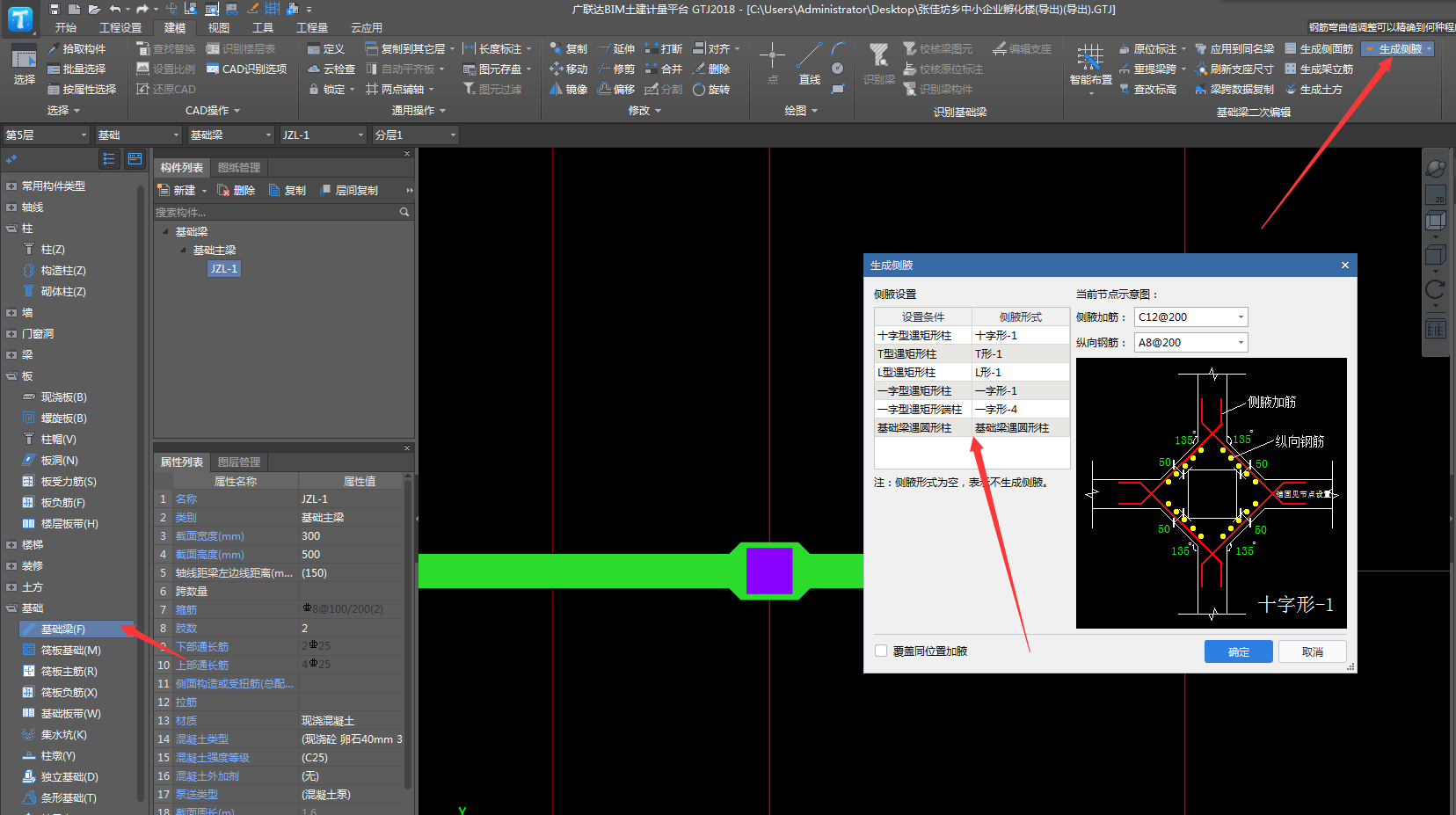Expand the 墙 category in tree
1456x815 pixels.
11,313
